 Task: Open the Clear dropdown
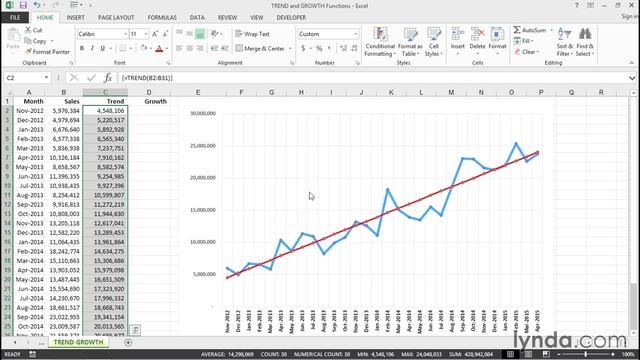(x=526, y=52)
